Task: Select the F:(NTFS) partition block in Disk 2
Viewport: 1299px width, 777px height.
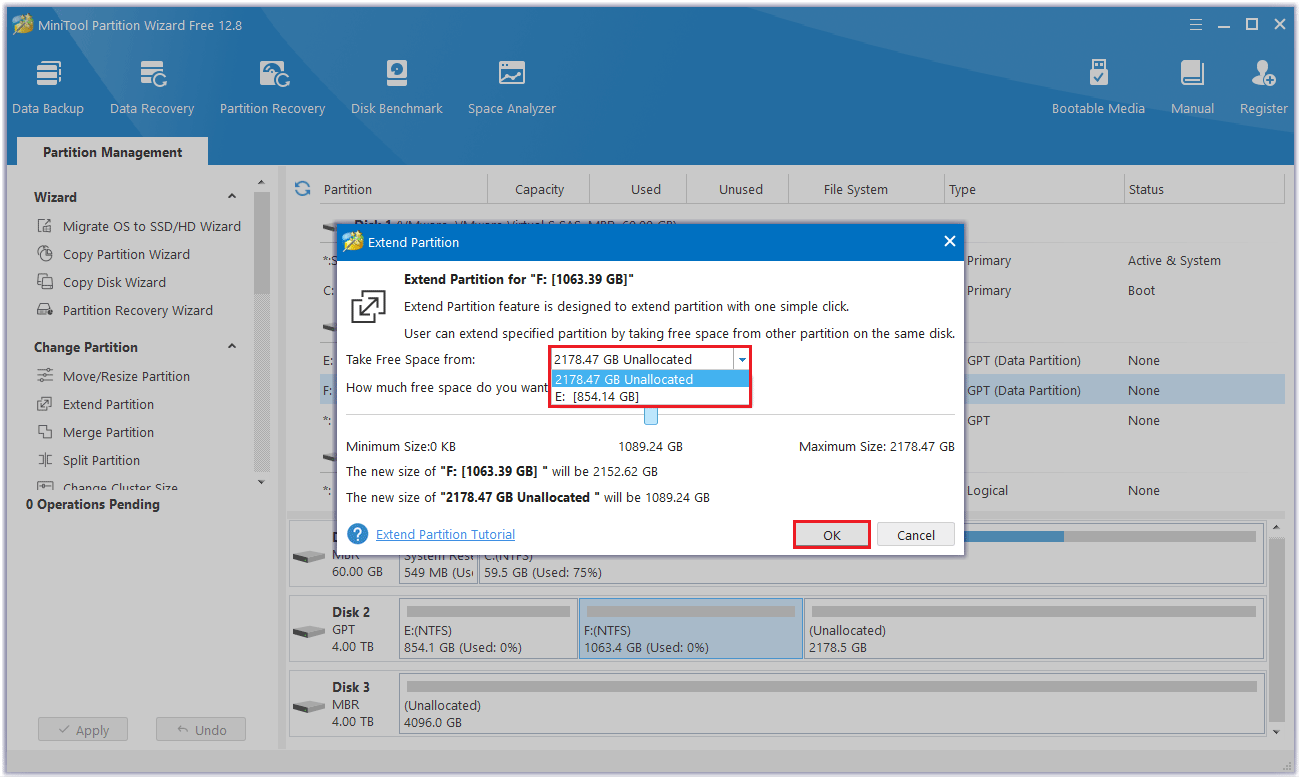Action: (691, 628)
